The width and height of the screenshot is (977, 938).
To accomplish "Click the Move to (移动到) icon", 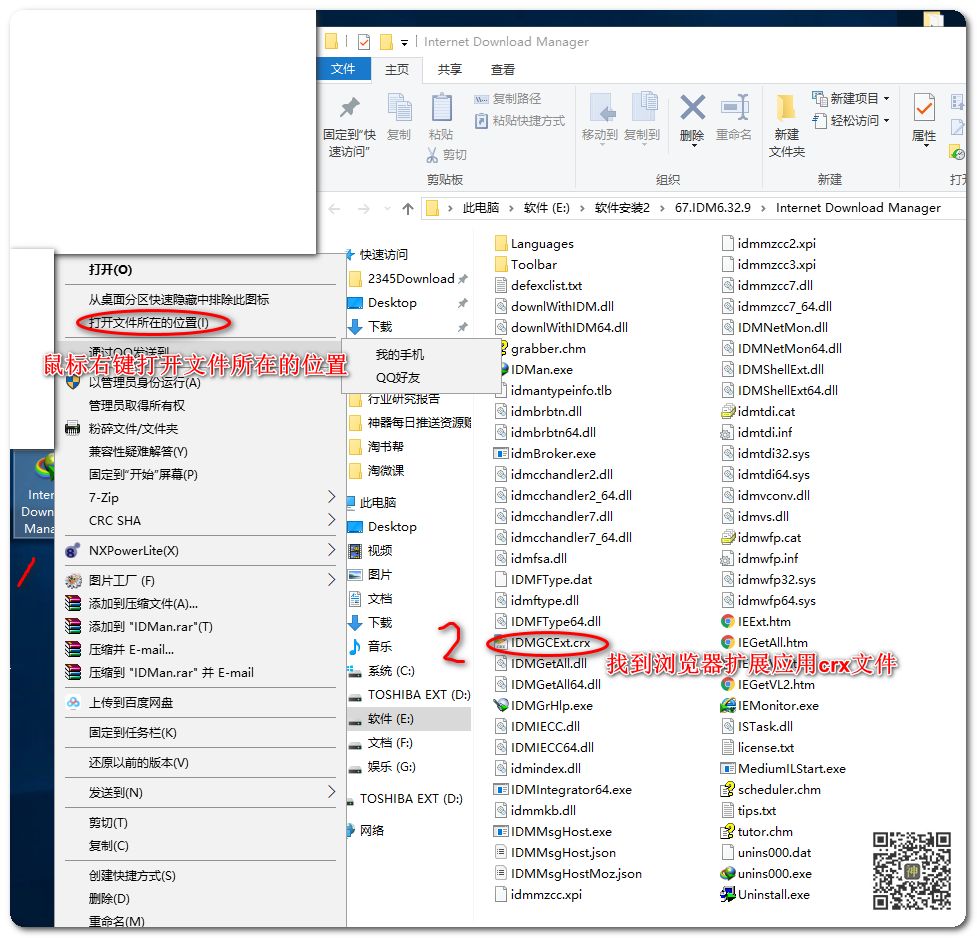I will pyautogui.click(x=601, y=107).
